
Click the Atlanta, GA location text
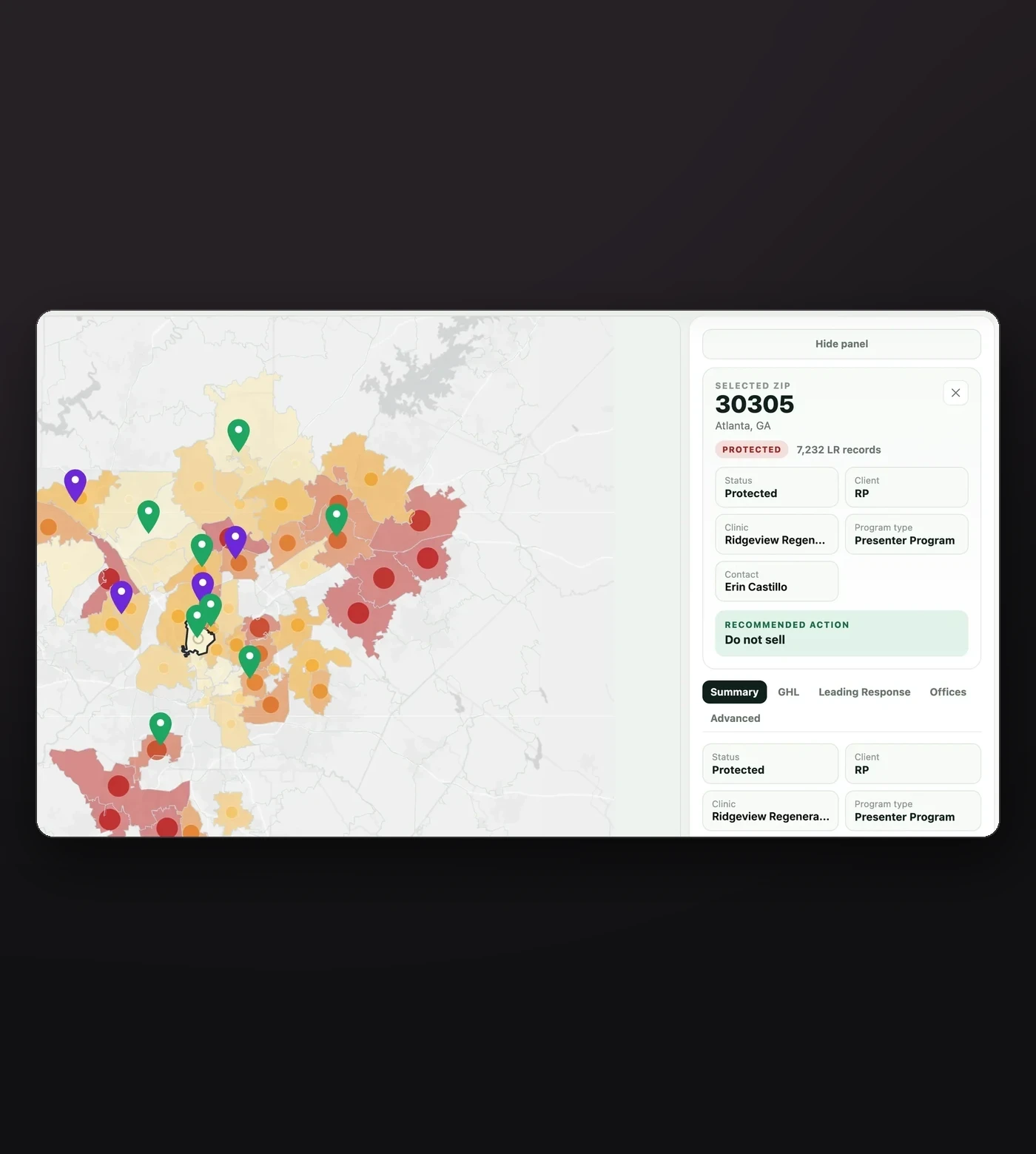pyautogui.click(x=743, y=426)
